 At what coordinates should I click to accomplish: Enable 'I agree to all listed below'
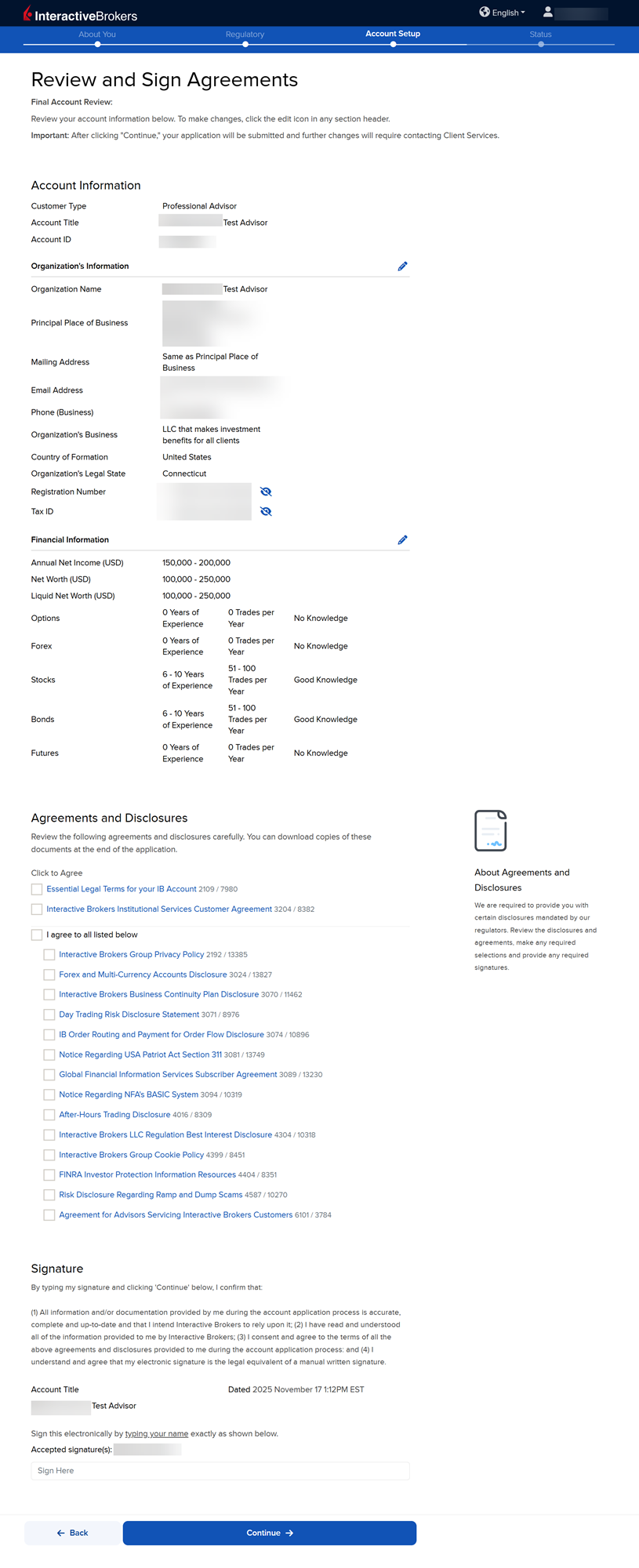pos(37,935)
